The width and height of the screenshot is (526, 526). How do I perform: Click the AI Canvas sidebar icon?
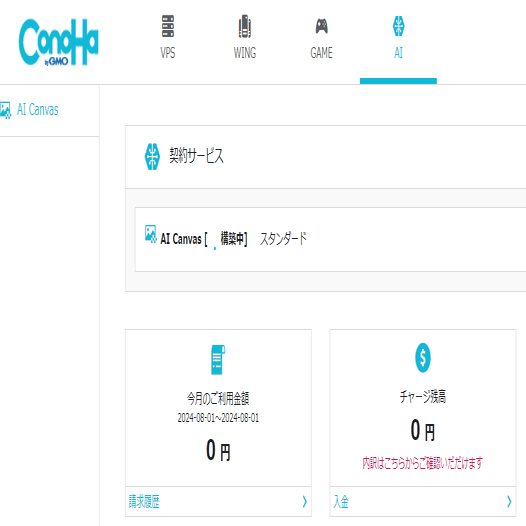tap(5, 110)
